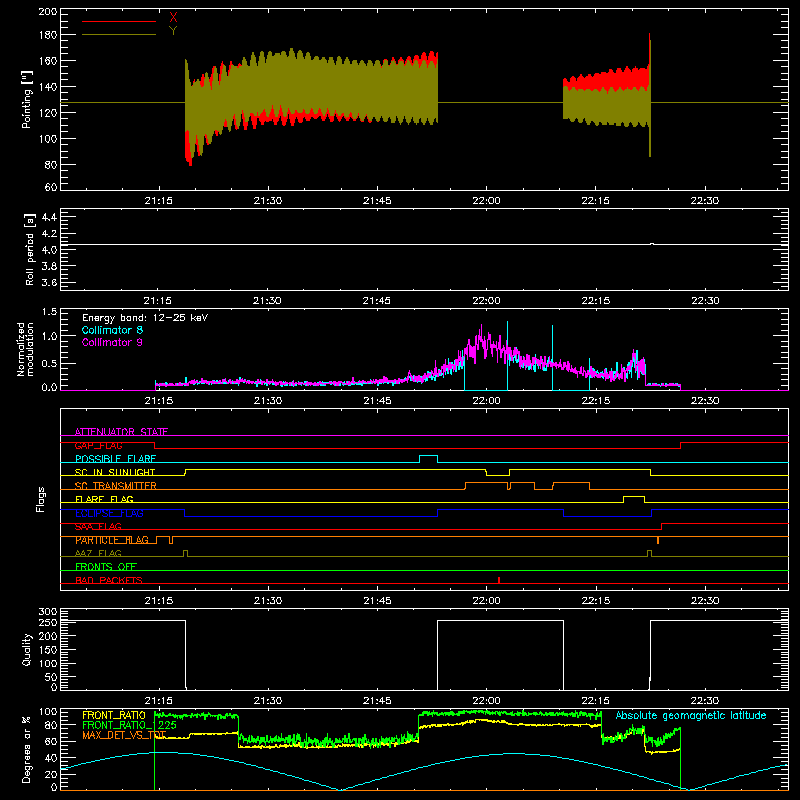The width and height of the screenshot is (800, 800).
Task: Click the 180 tick on Pointing axis
Action: coord(48,35)
